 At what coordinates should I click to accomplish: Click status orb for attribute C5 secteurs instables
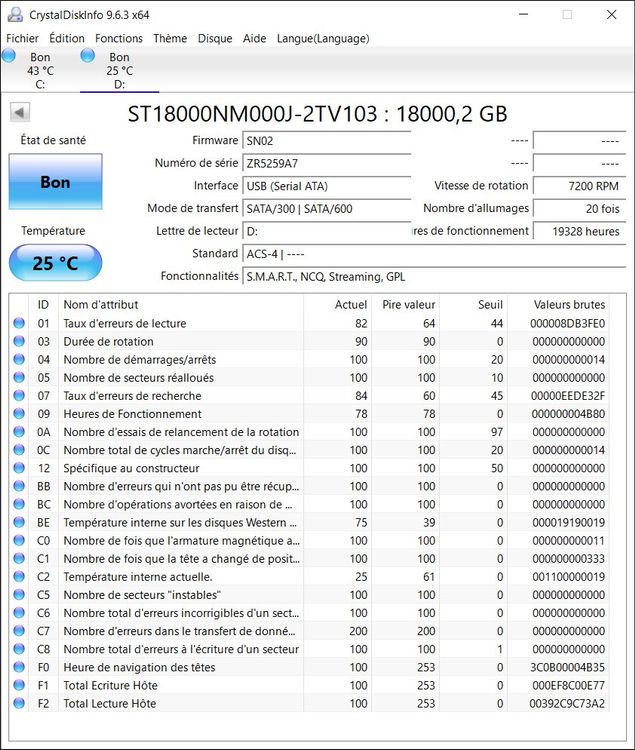tap(19, 595)
